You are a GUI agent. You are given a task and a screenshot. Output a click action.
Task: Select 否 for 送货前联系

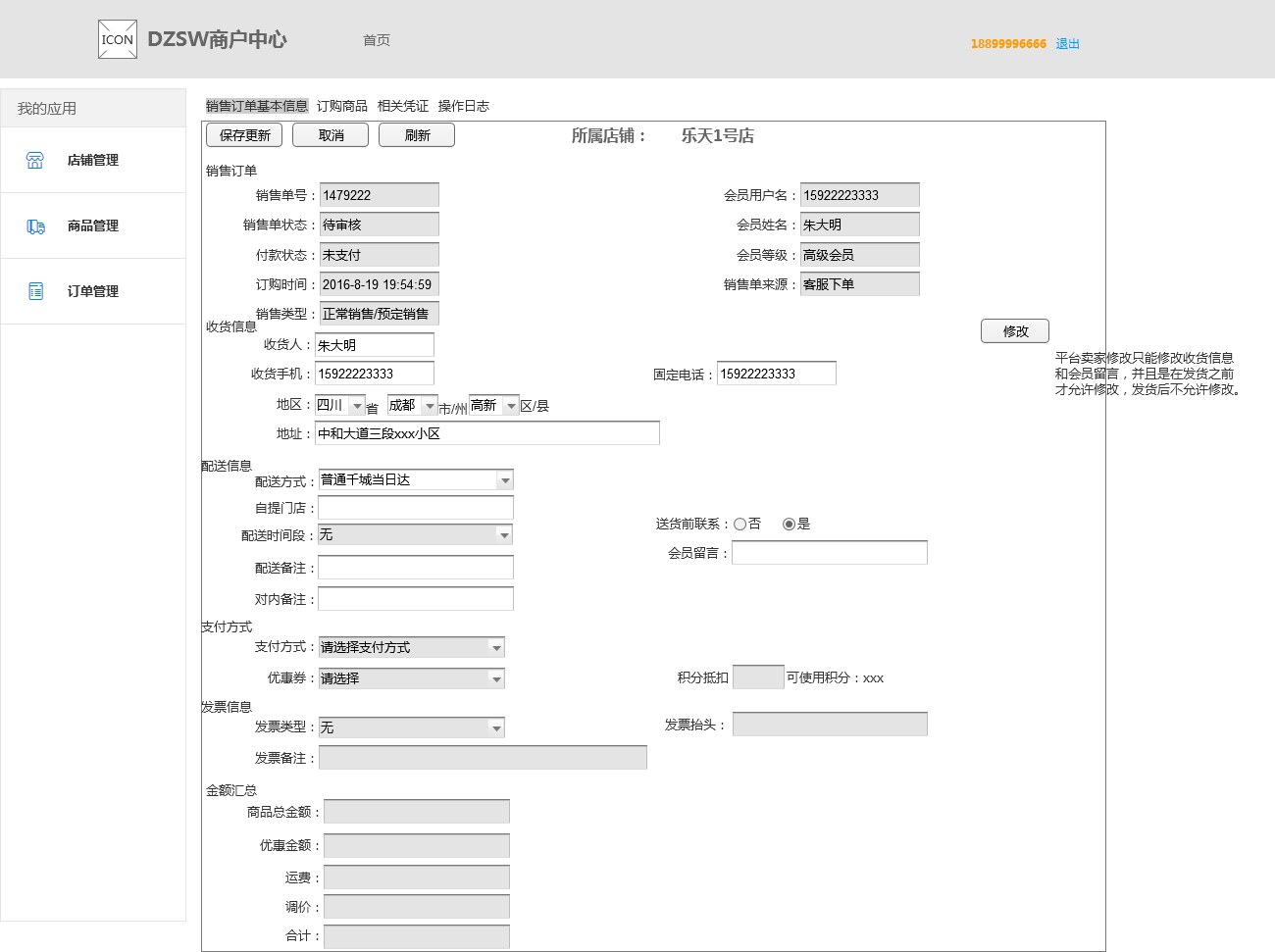coord(739,525)
